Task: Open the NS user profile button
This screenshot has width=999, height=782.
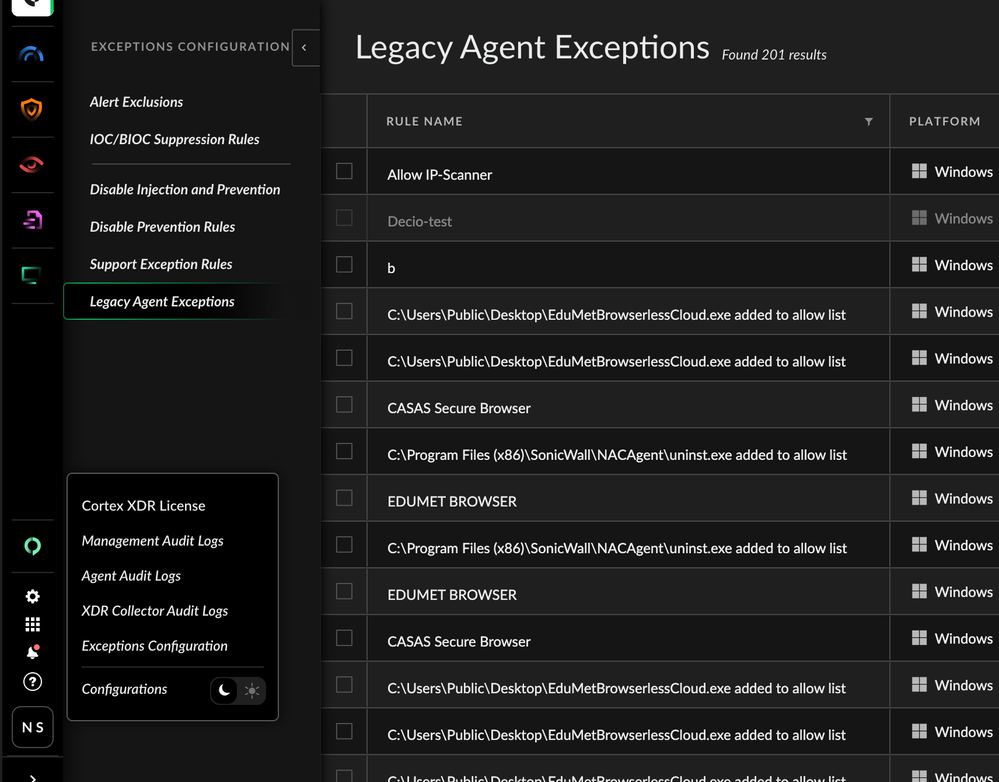Action: coord(32,727)
